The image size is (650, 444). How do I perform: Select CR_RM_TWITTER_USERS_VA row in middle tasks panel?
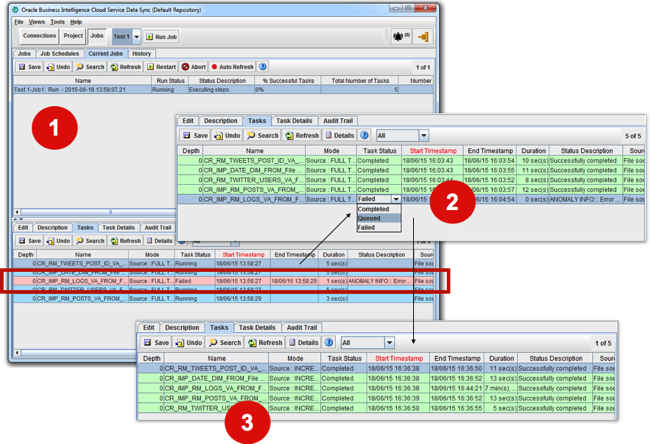tap(412, 180)
